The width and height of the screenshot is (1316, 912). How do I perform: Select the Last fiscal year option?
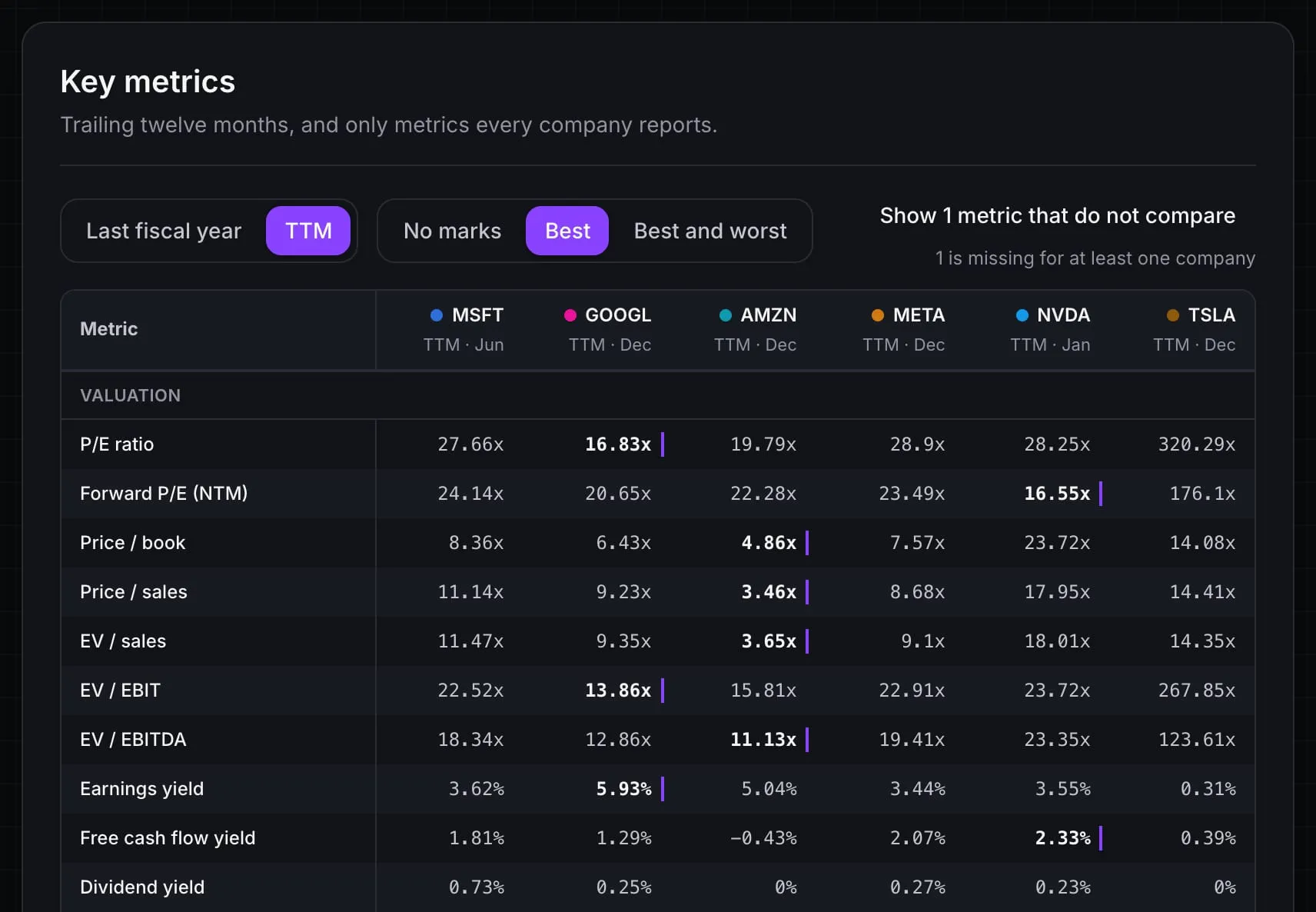164,231
